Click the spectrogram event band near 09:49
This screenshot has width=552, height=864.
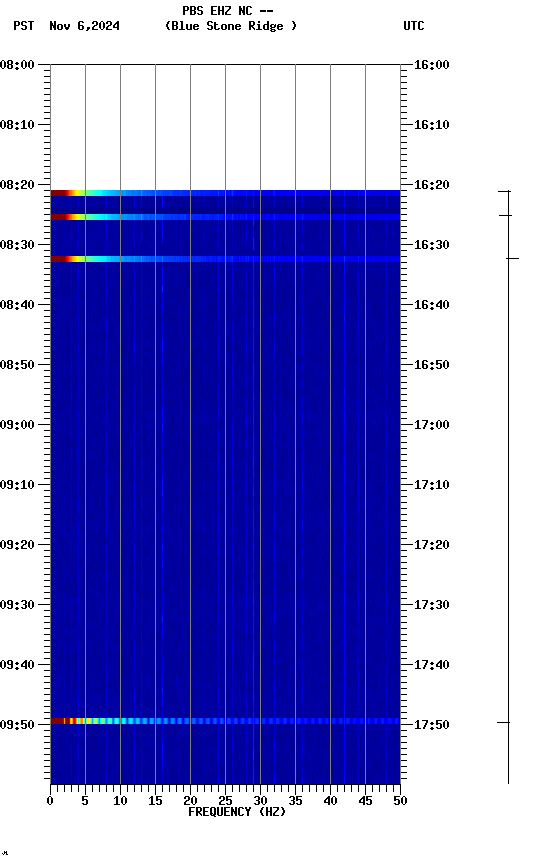pyautogui.click(x=225, y=721)
